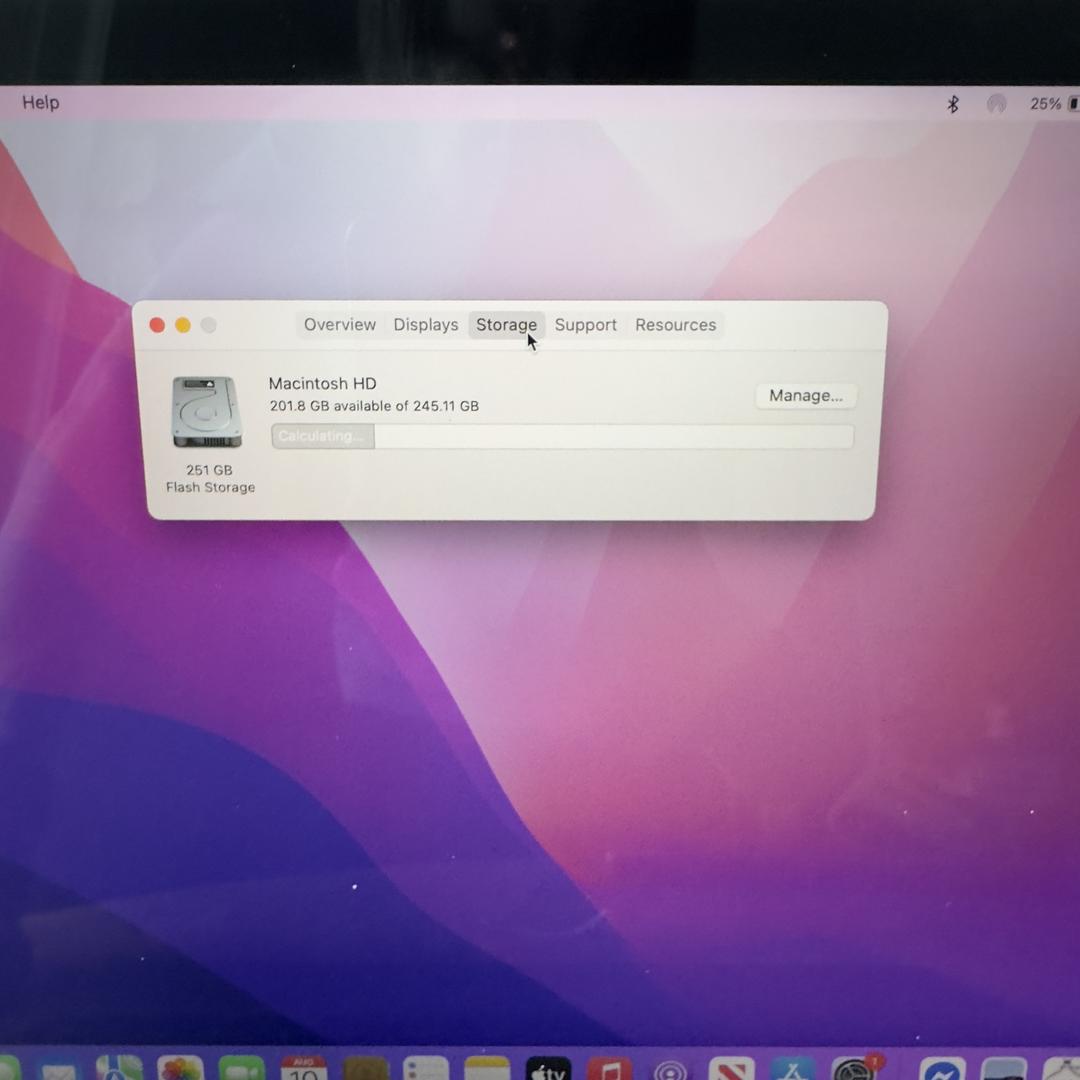Open Reminders from the dock
Viewport: 1080px width, 1080px height.
(x=426, y=1068)
